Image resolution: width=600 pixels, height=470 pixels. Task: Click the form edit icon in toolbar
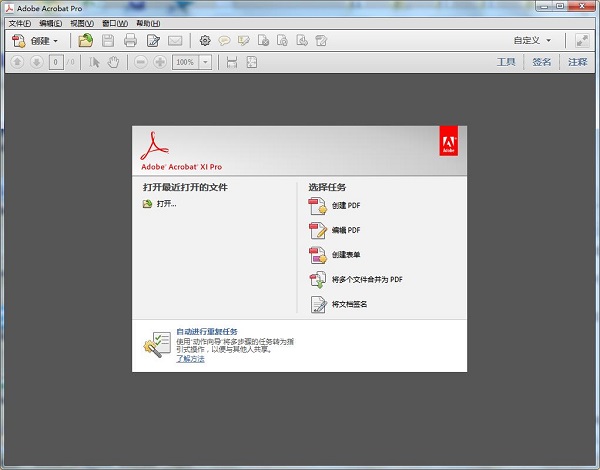321,40
